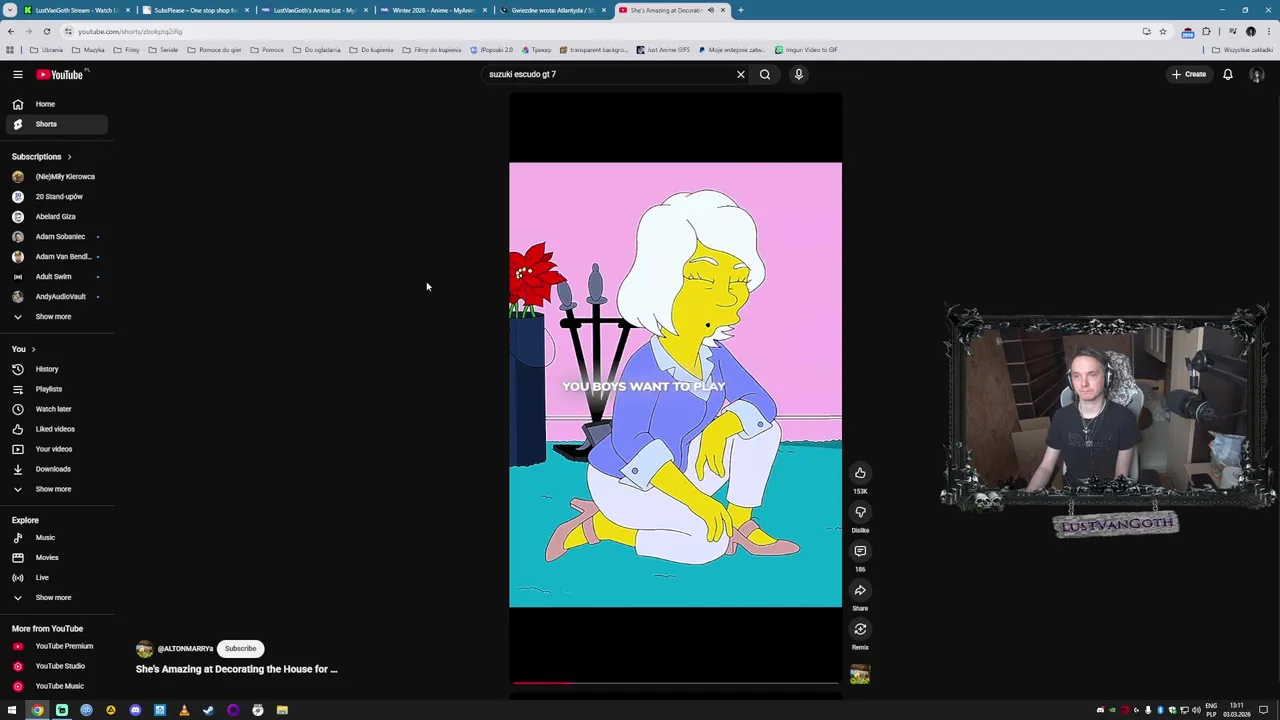Open the comments panel (186)

[x=860, y=551]
